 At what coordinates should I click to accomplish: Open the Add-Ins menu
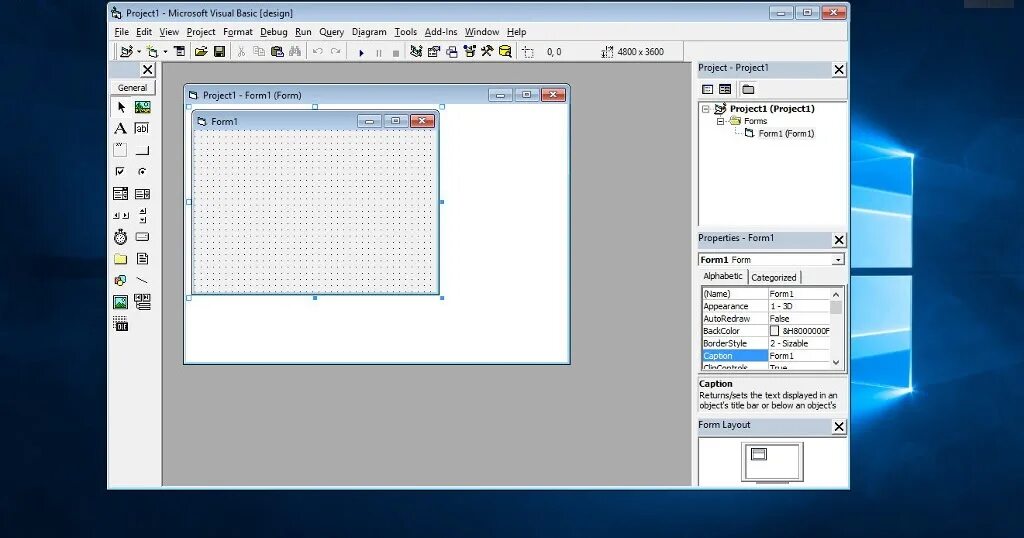pyautogui.click(x=441, y=31)
